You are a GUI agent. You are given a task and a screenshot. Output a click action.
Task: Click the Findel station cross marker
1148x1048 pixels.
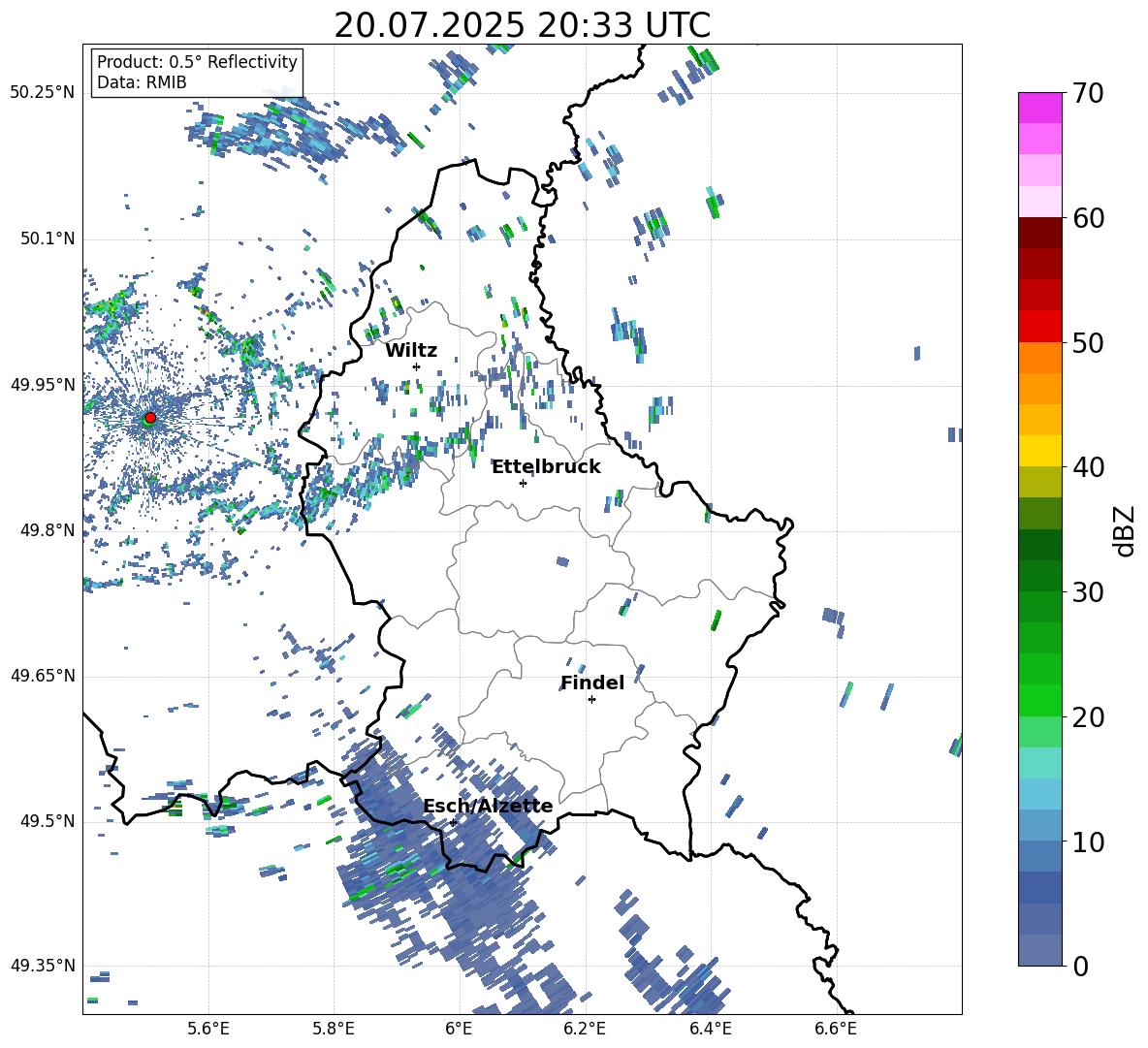pos(591,700)
